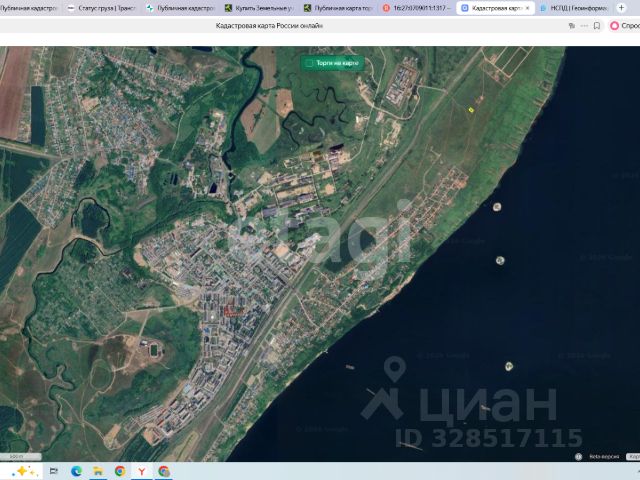
Task: Switch to the "Статус груза | Транс" tab
Action: (101, 8)
